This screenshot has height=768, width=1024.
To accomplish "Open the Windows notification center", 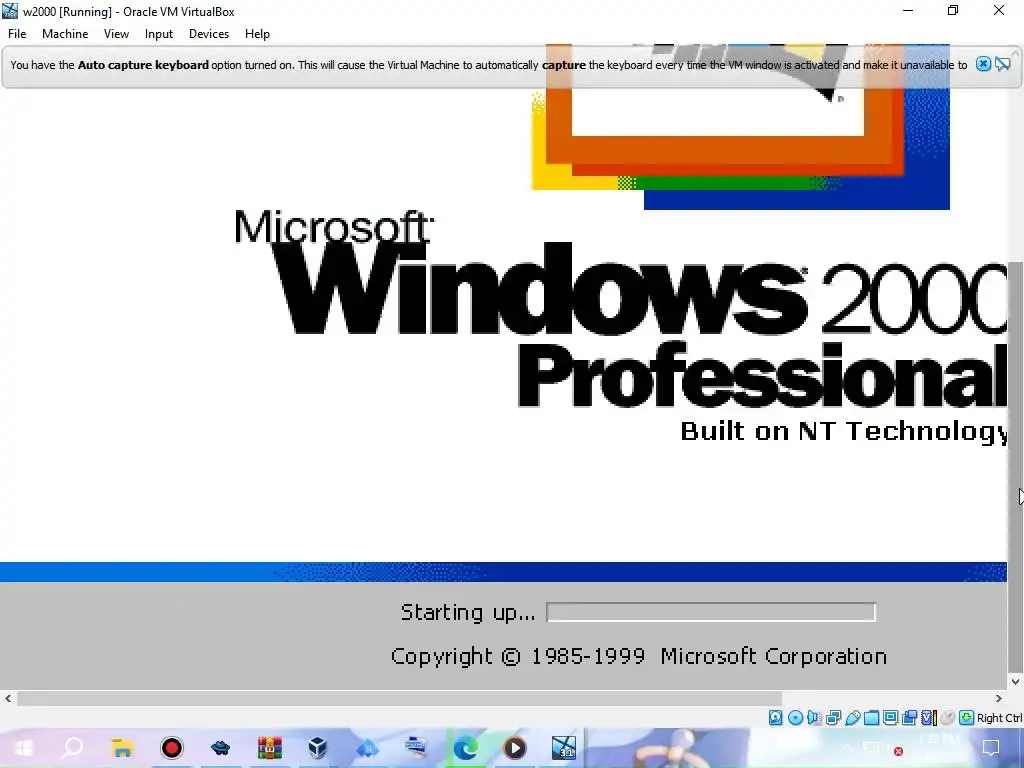I will point(991,748).
